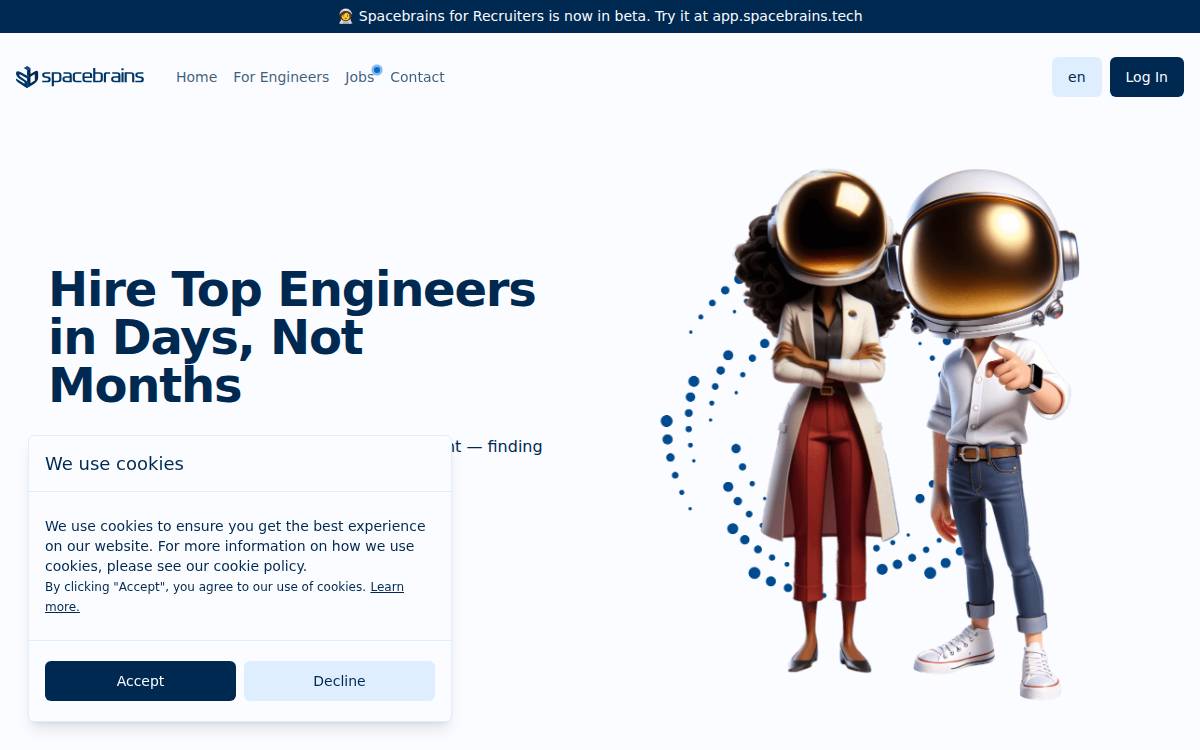Click the Log In button
The image size is (1200, 750).
coord(1147,77)
